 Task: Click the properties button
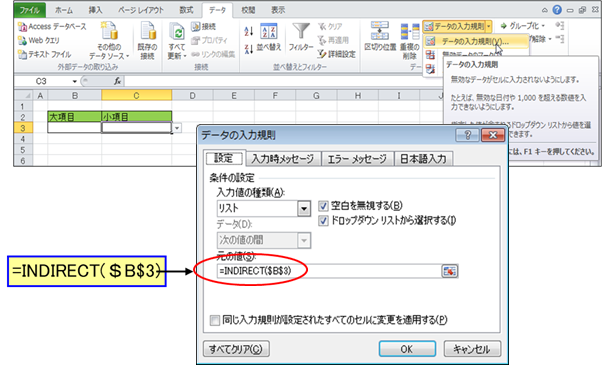(x=209, y=40)
